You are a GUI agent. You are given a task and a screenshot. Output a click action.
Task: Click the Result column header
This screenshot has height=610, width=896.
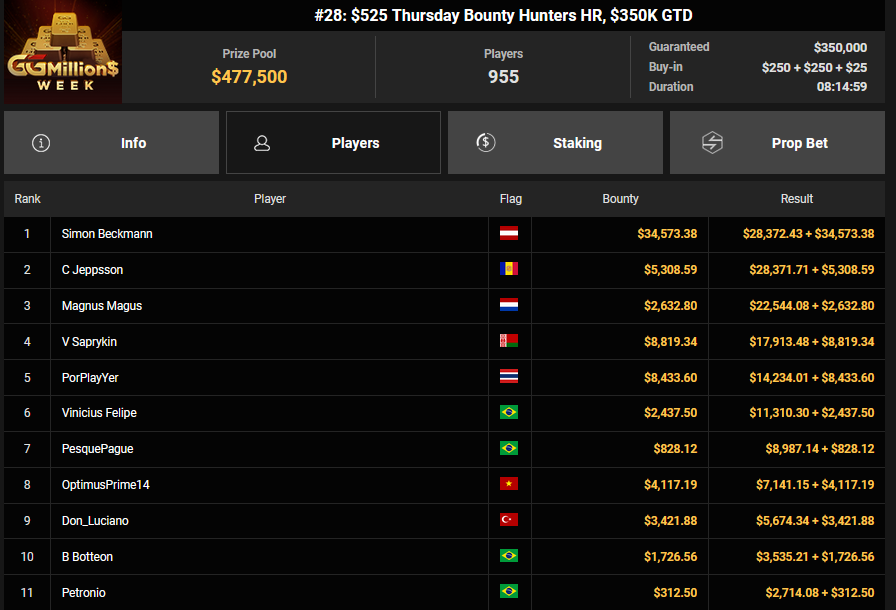(796, 199)
